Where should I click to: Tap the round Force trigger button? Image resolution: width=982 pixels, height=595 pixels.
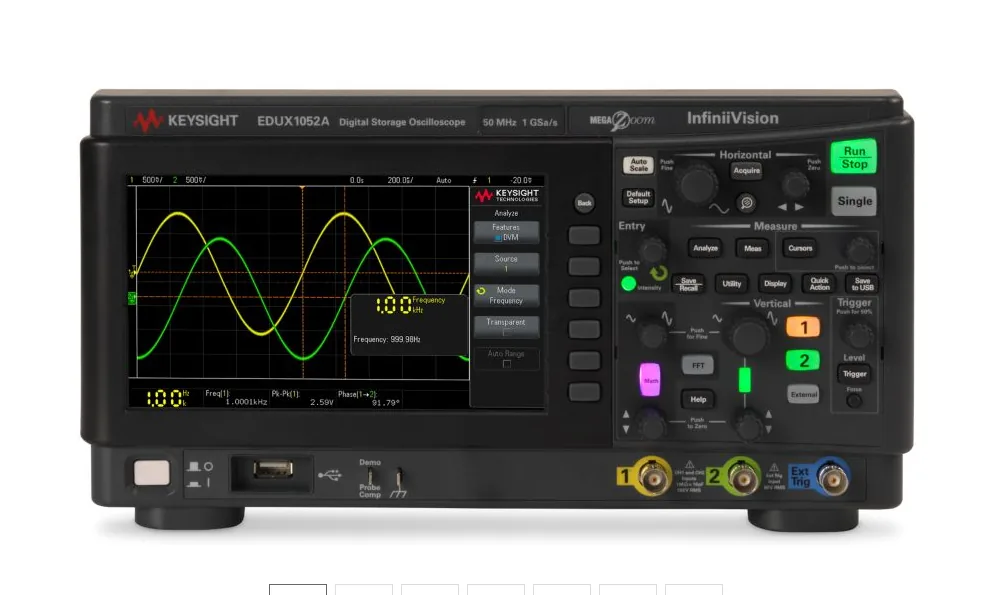click(x=854, y=401)
